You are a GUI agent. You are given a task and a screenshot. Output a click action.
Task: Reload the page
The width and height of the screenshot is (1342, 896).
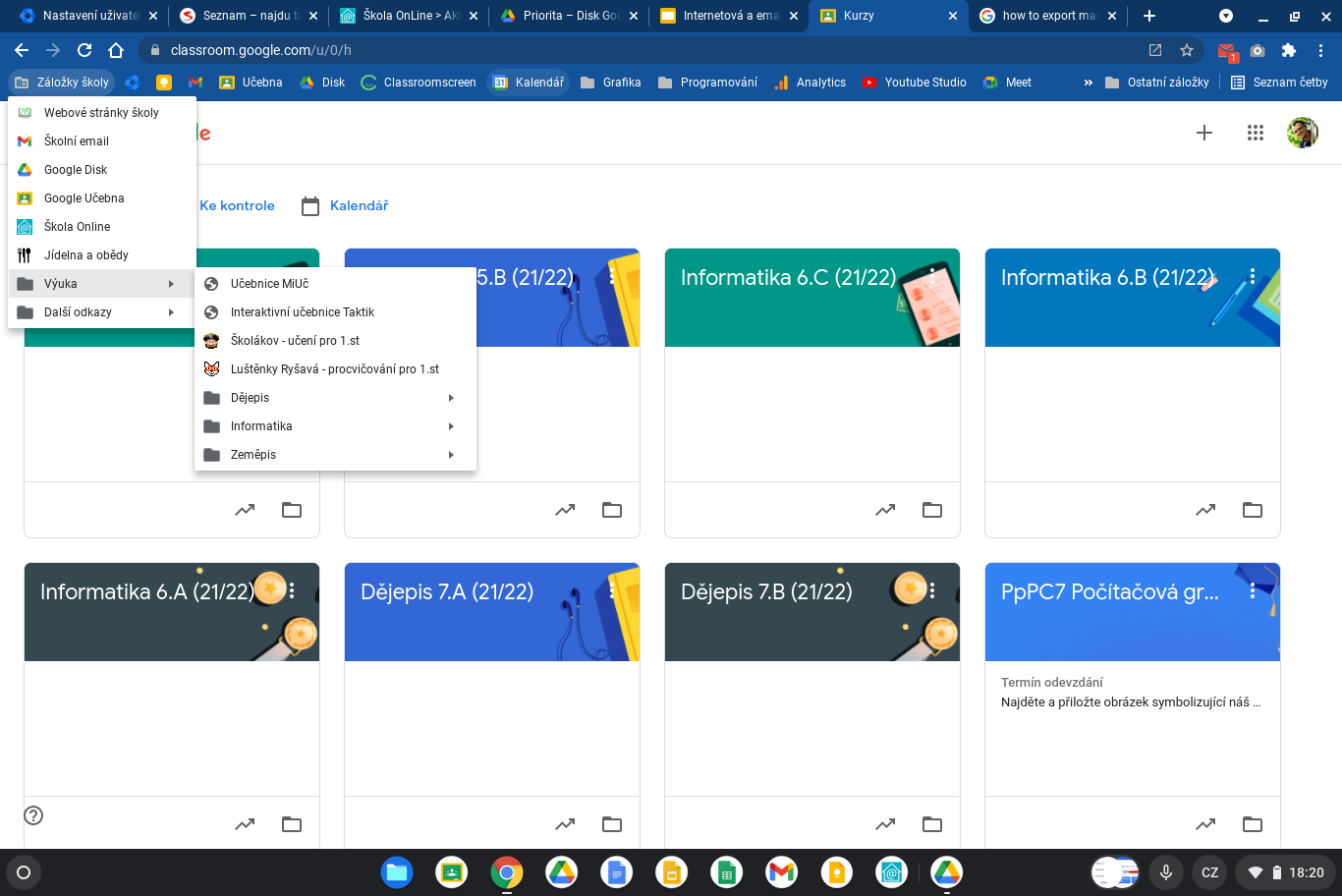click(x=84, y=50)
